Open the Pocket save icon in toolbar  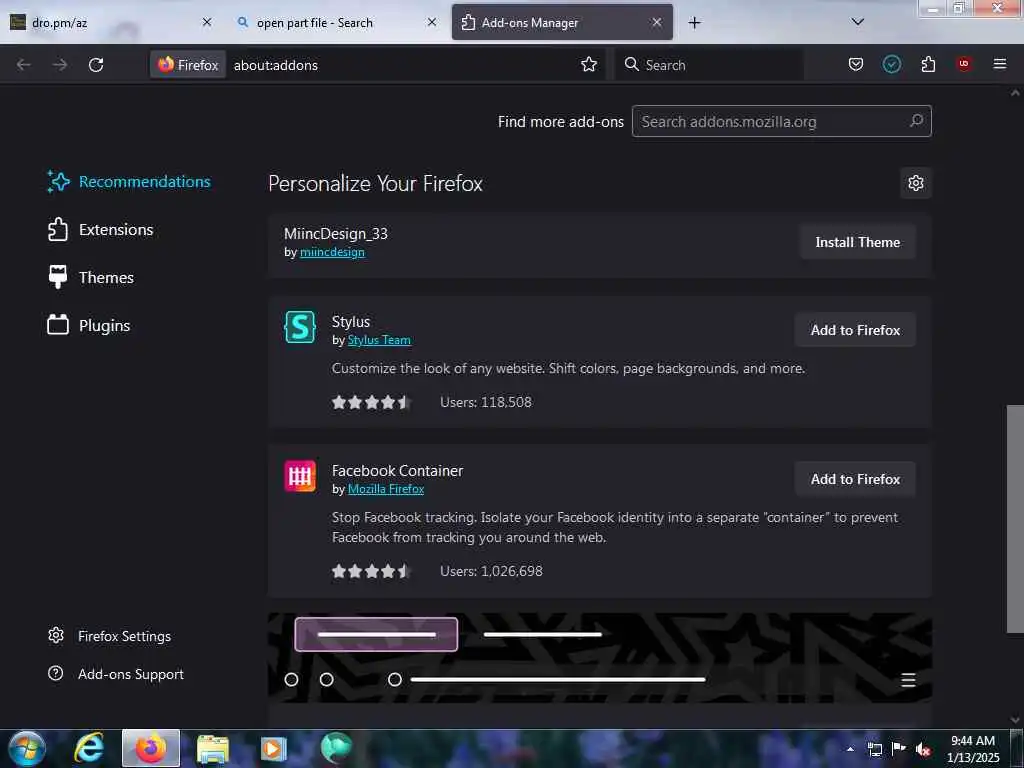(x=856, y=64)
